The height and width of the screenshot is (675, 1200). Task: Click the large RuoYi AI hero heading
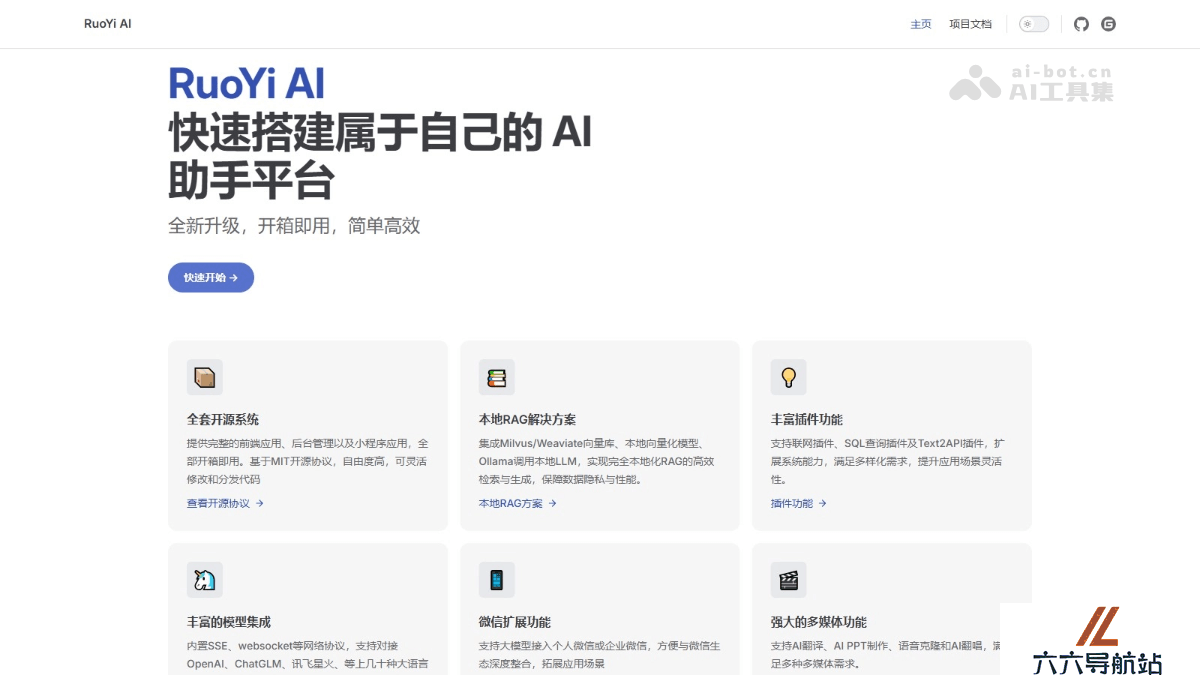point(246,83)
